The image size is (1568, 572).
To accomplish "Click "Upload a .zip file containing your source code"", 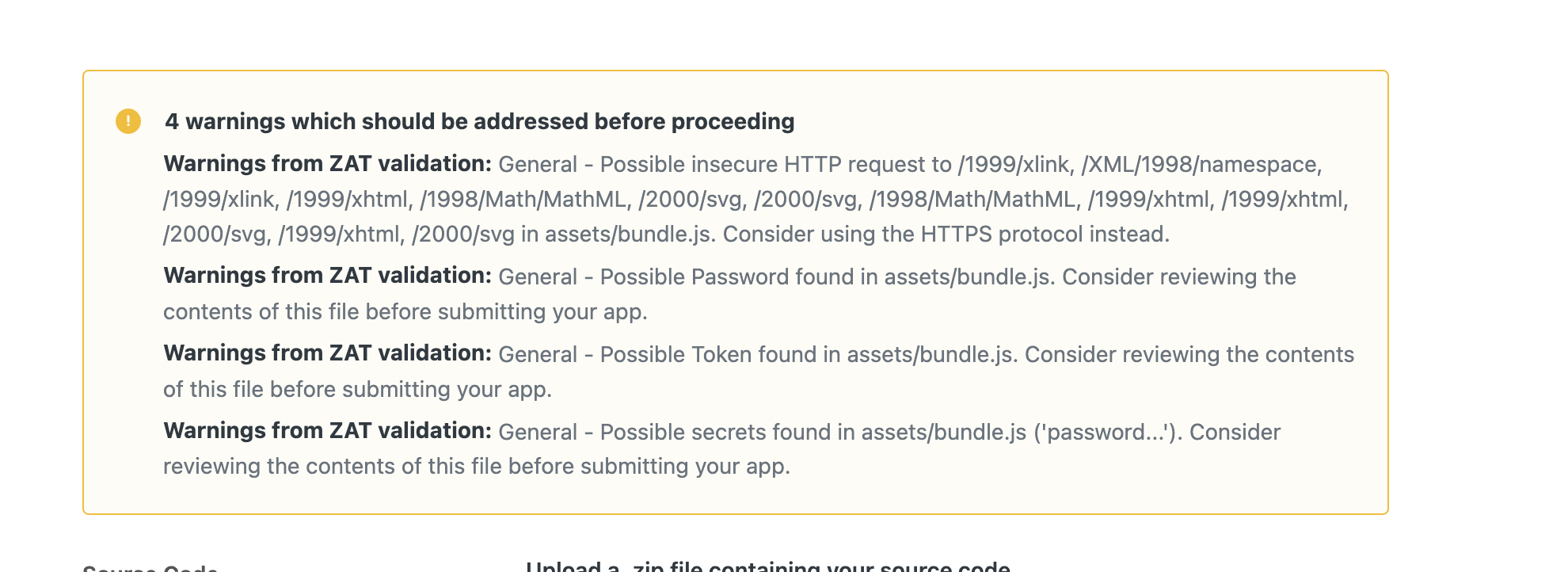I will pyautogui.click(x=767, y=566).
